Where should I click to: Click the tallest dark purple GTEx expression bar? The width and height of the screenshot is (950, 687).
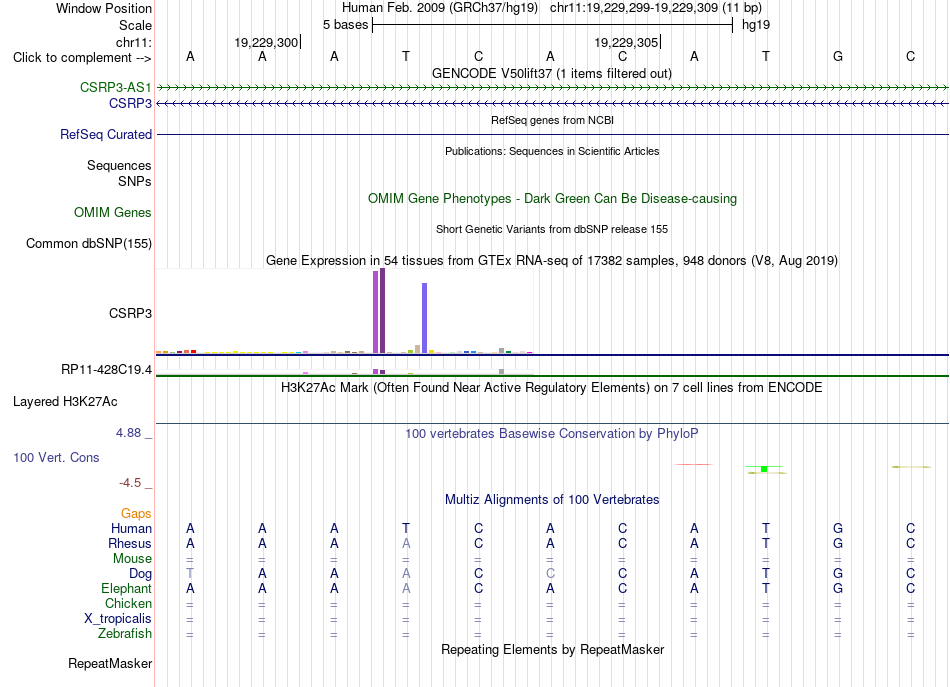click(x=382, y=311)
